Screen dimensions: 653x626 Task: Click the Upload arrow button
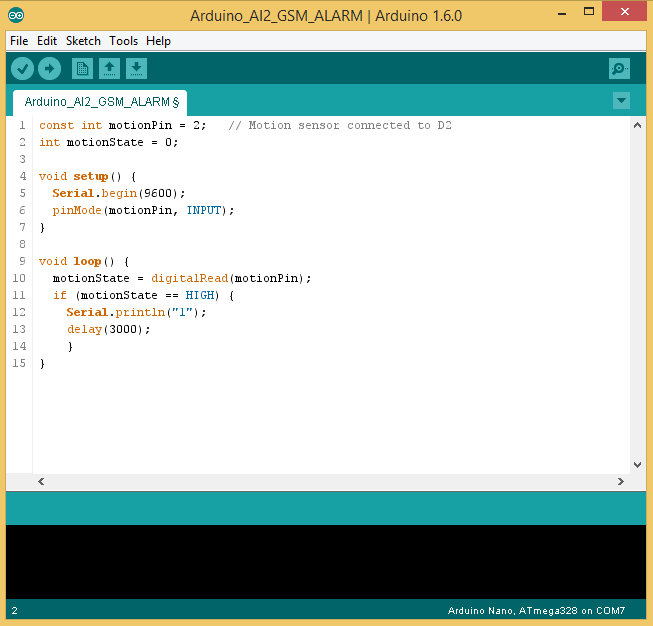[50, 68]
